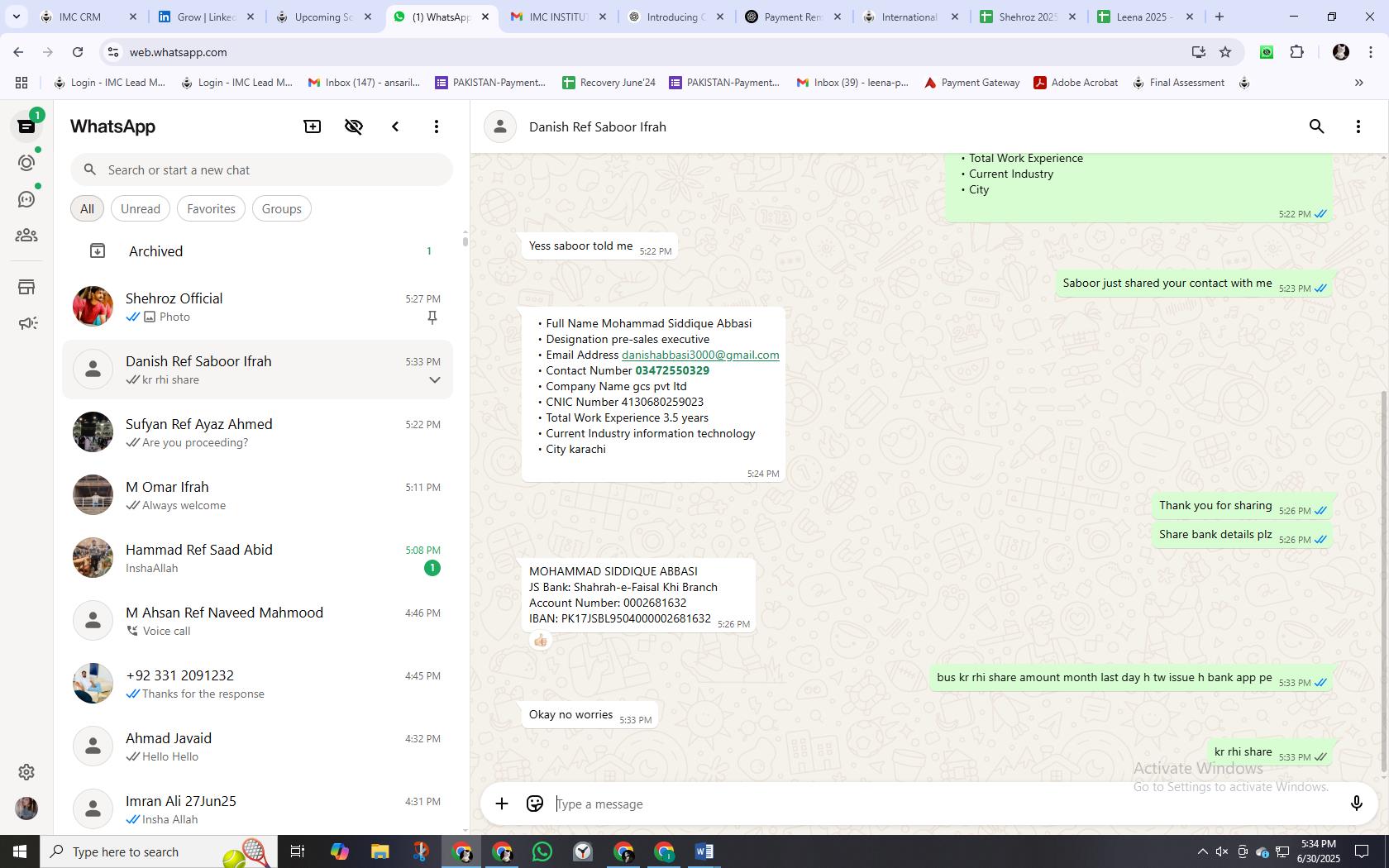The image size is (1389, 868).
Task: Open contact info via Danish header avatar
Action: click(500, 126)
